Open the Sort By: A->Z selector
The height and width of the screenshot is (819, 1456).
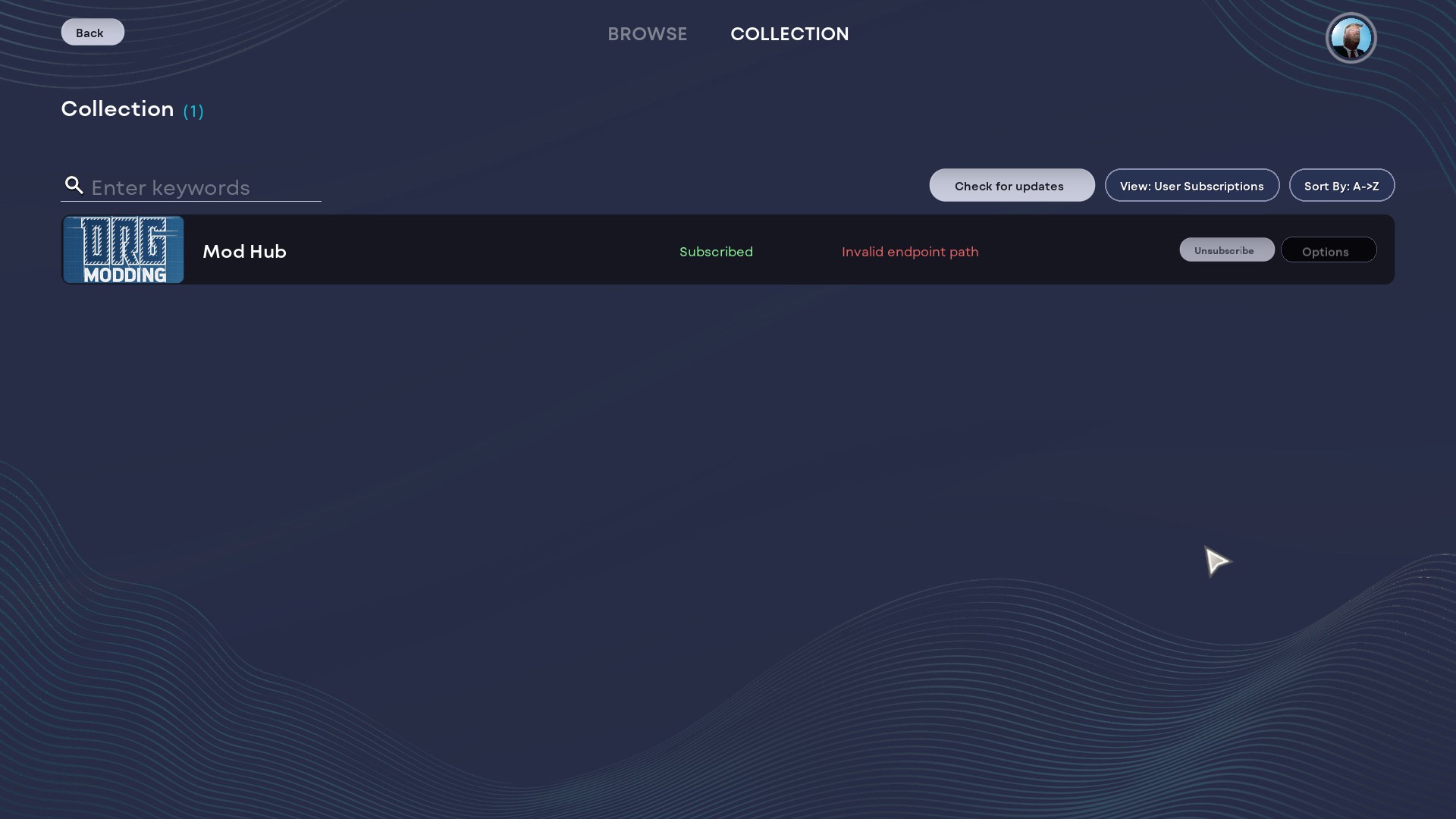[x=1341, y=186]
